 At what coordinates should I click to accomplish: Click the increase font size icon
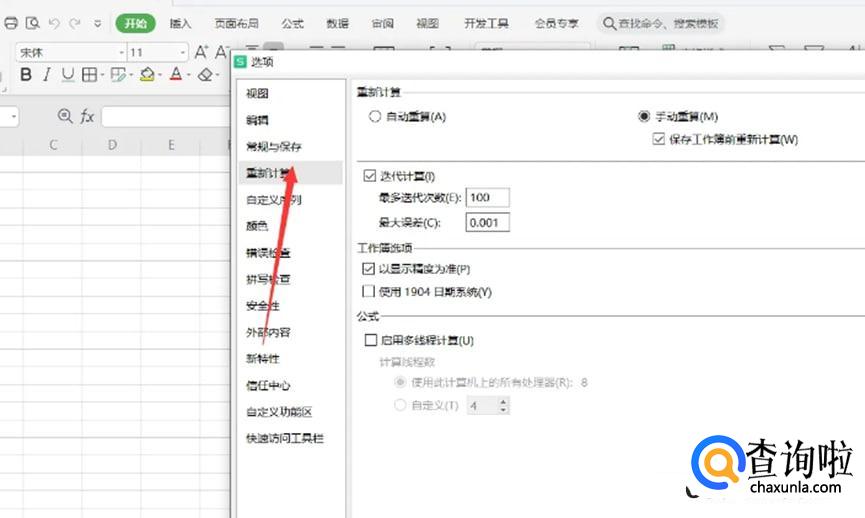pos(201,52)
